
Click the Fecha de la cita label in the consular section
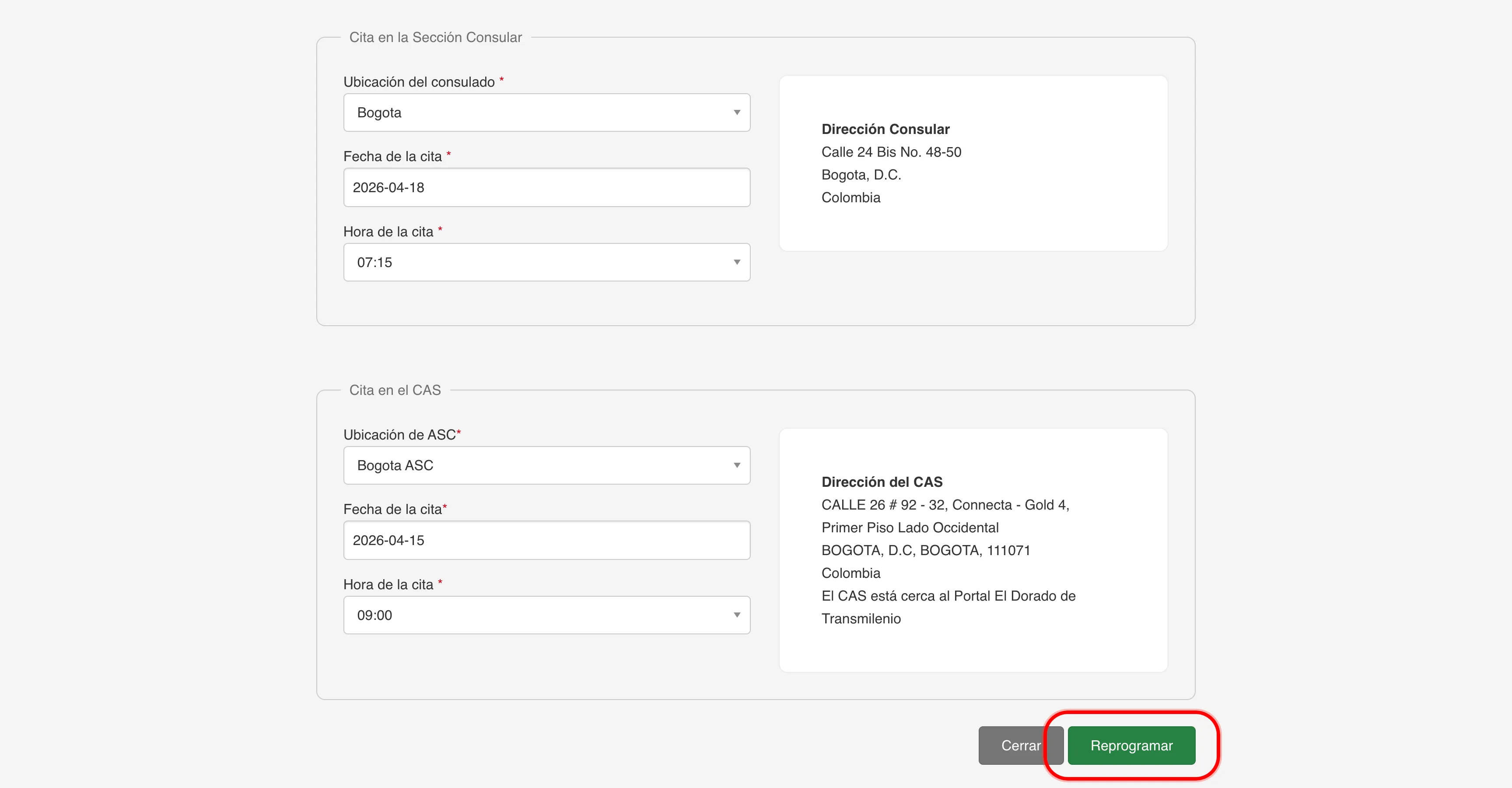392,157
